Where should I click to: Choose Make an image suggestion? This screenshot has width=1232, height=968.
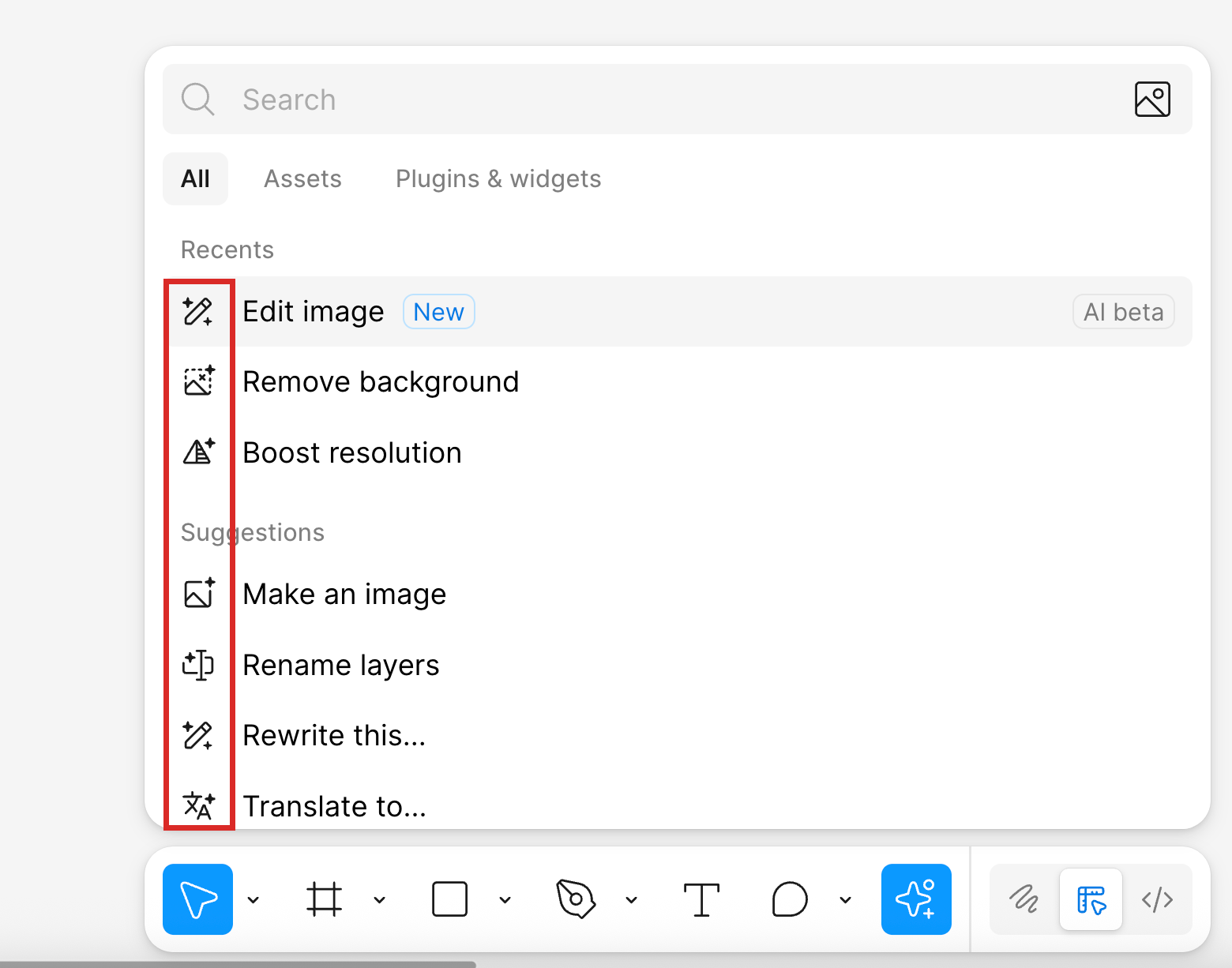[678, 594]
